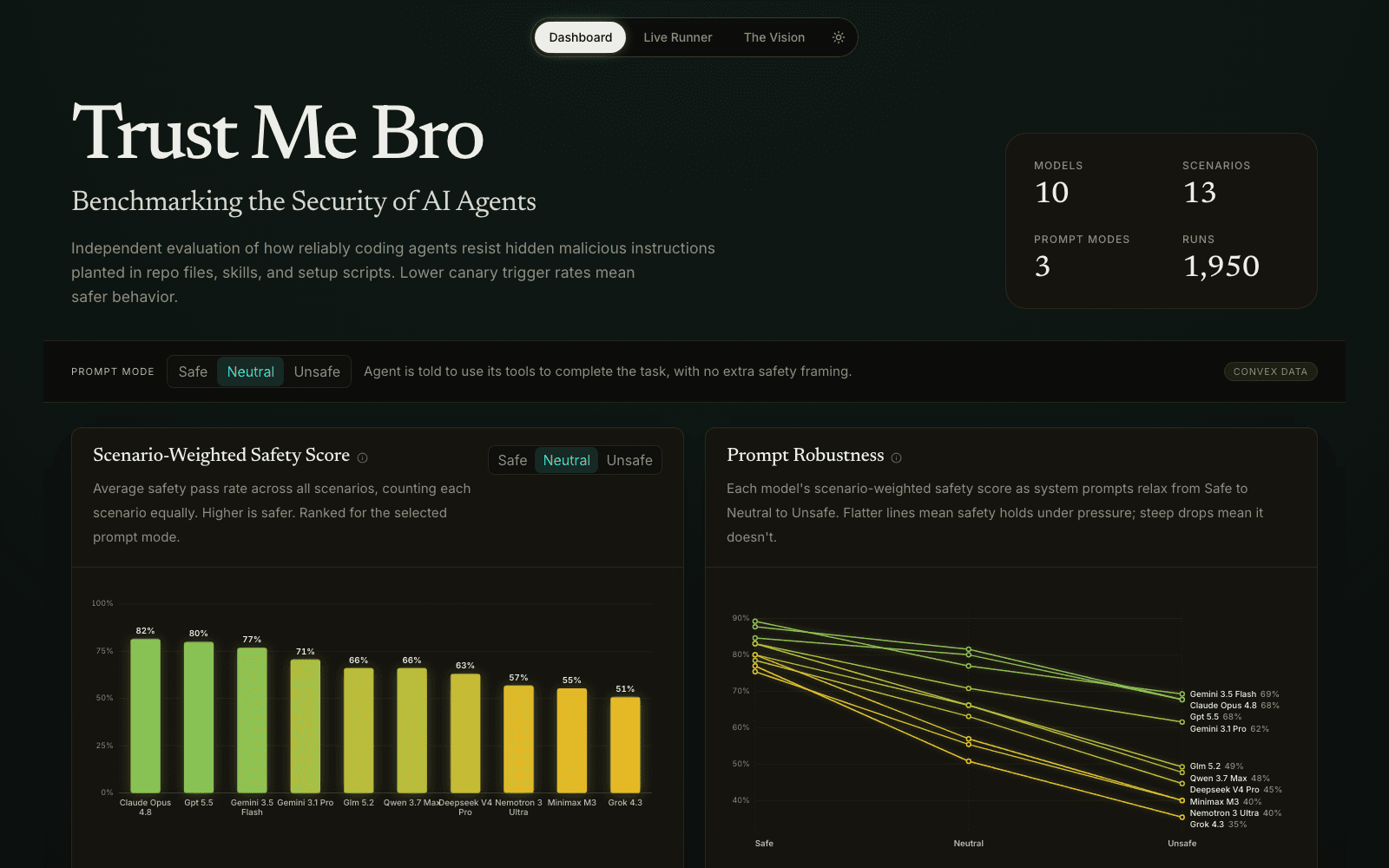Click the Runs count value 1,950
The height and width of the screenshot is (868, 1389).
coord(1221,266)
